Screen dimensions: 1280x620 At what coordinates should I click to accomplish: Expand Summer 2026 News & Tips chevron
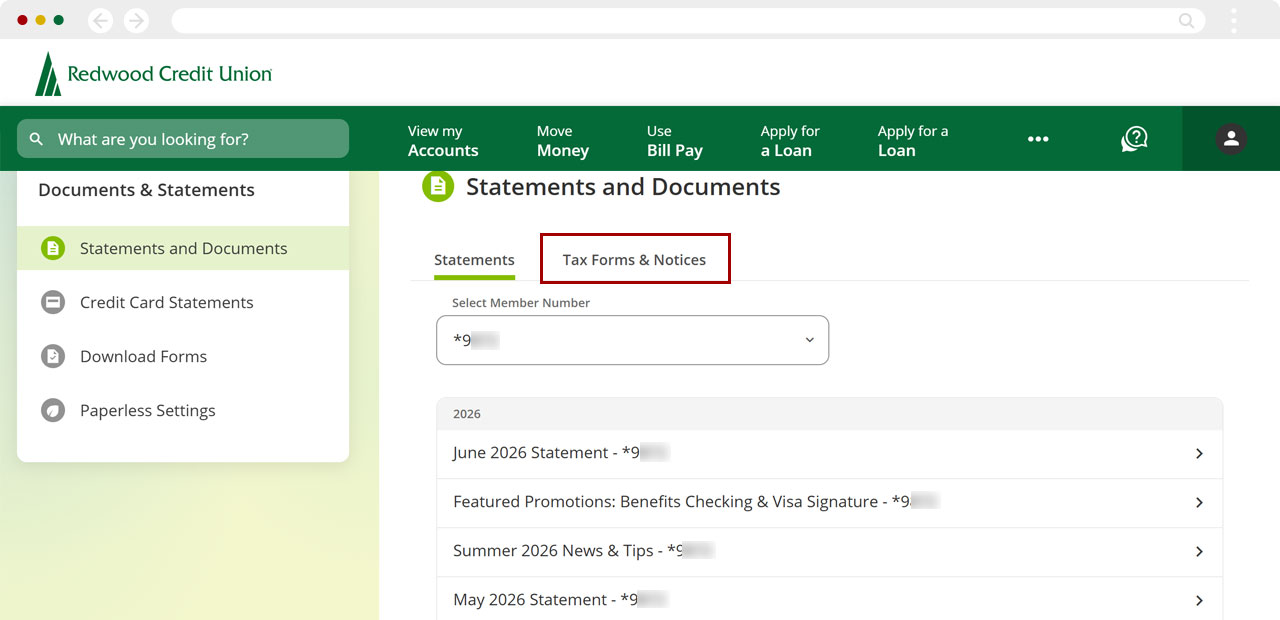point(1199,552)
